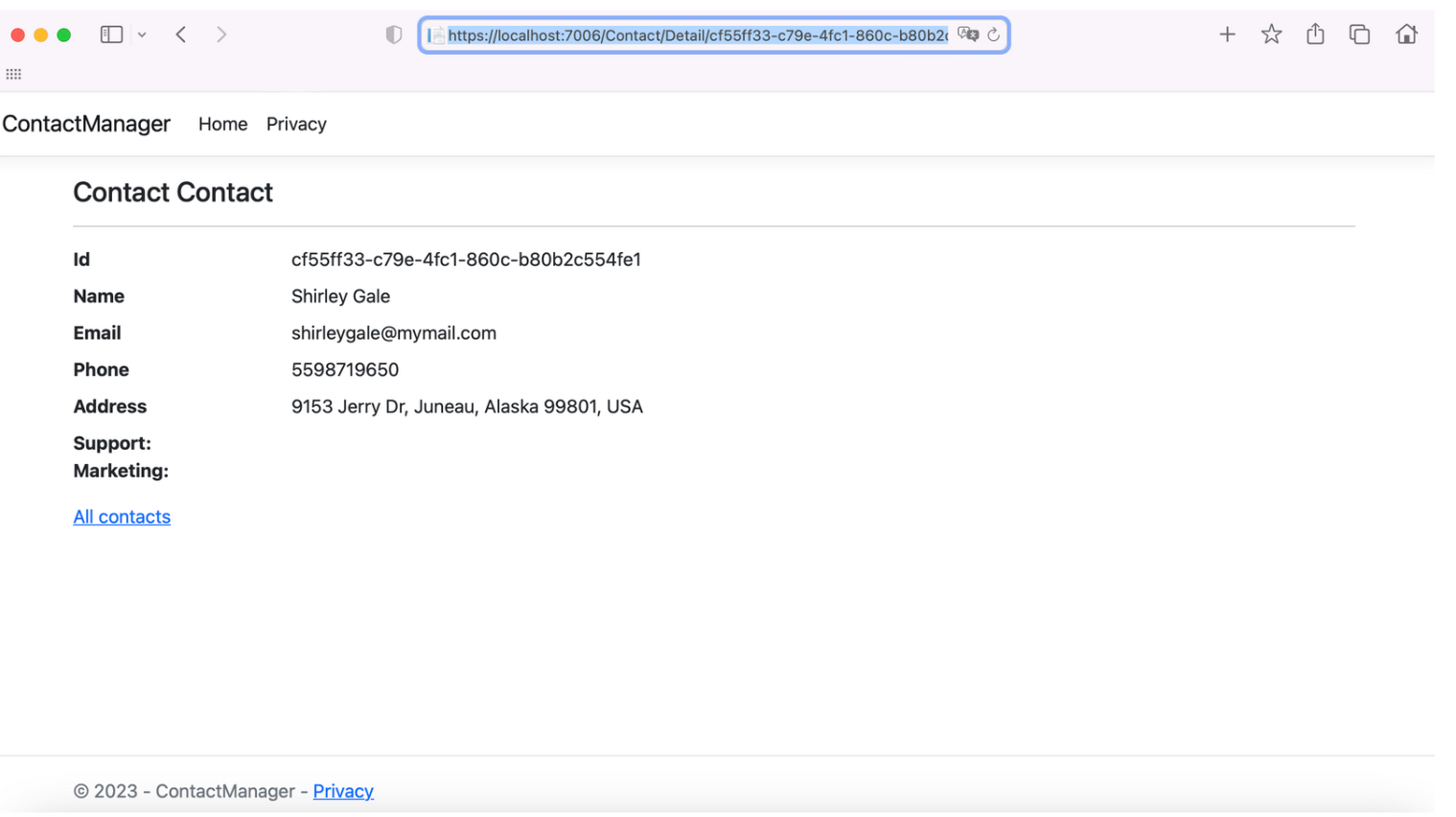Viewport: 1456px width, 817px height.
Task: Expand the sidebar options chevron
Action: 142,35
